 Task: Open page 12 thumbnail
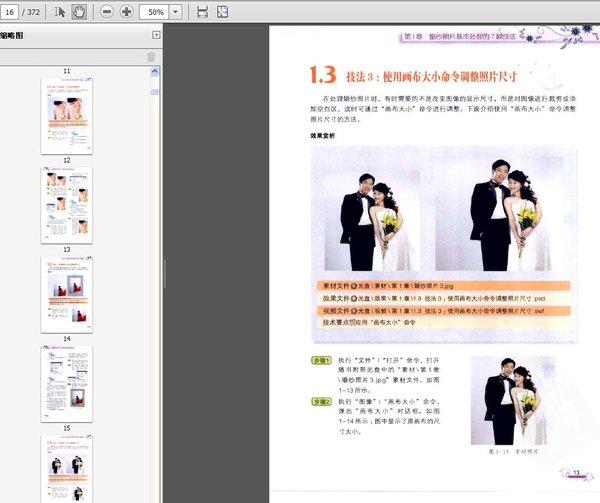pos(67,205)
